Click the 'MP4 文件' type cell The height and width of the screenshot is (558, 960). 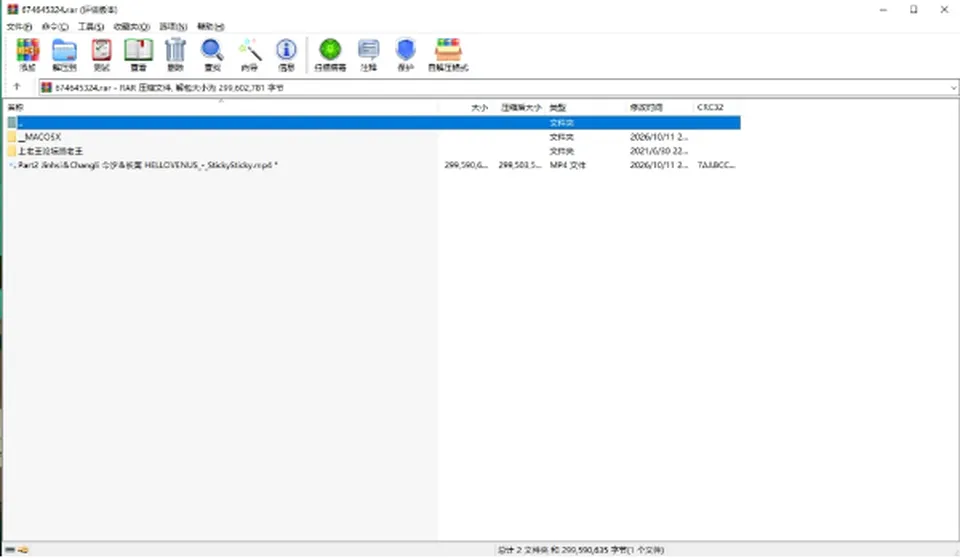pos(568,165)
